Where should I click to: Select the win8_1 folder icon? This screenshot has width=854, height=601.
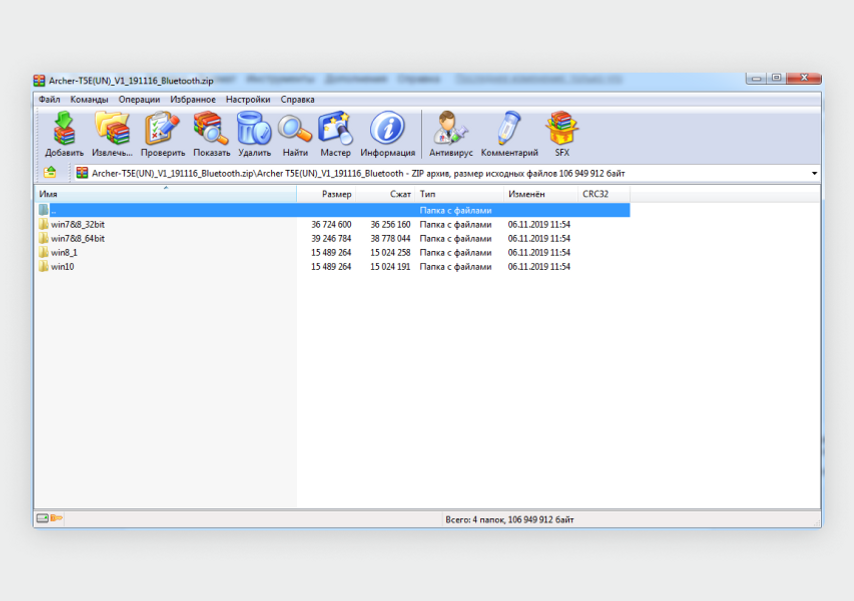click(x=44, y=252)
